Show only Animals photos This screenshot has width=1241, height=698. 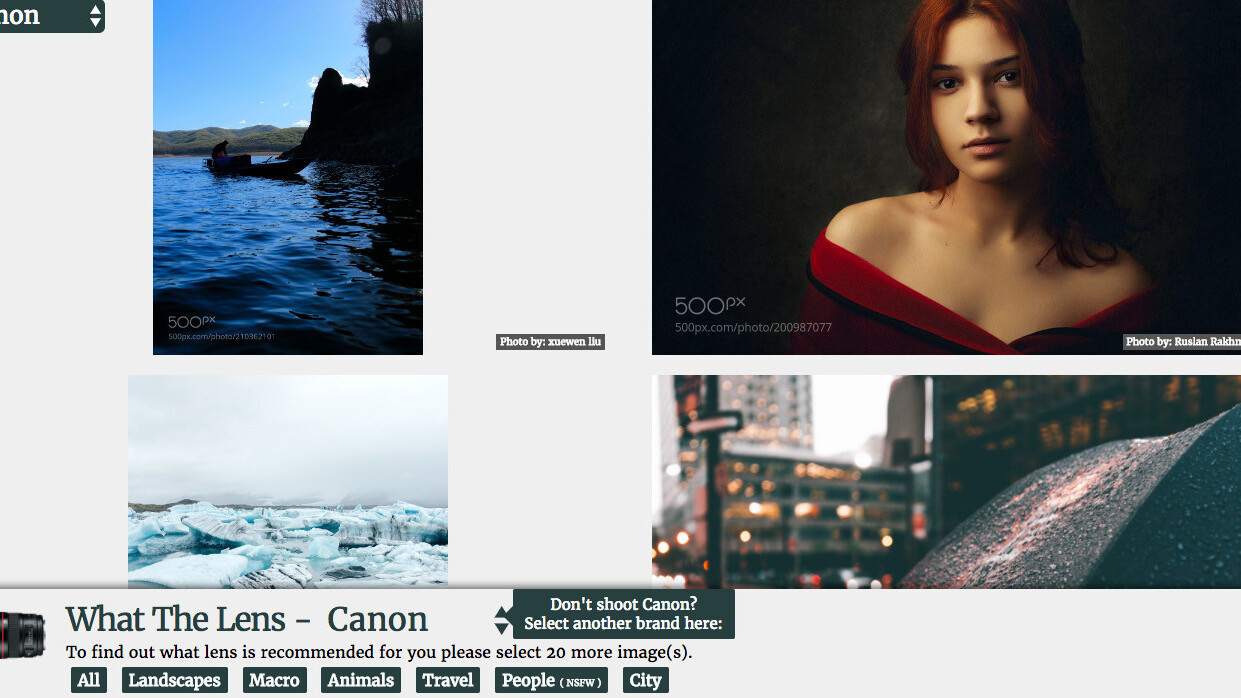click(361, 680)
